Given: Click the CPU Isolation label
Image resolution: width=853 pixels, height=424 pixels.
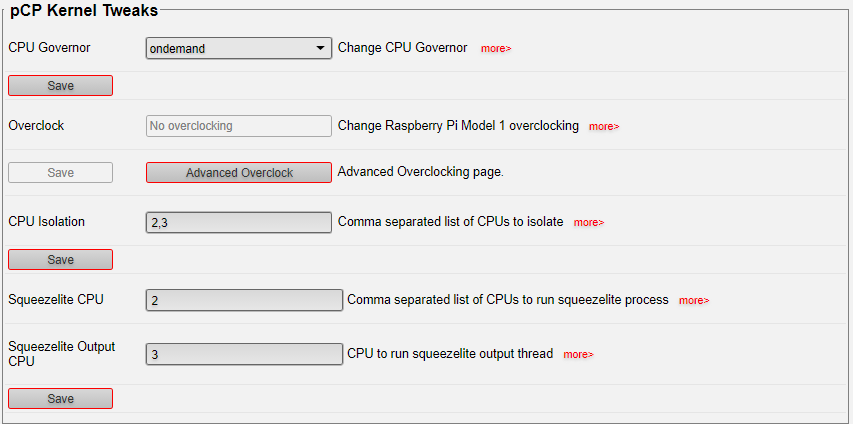Looking at the screenshot, I should click(x=47, y=222).
